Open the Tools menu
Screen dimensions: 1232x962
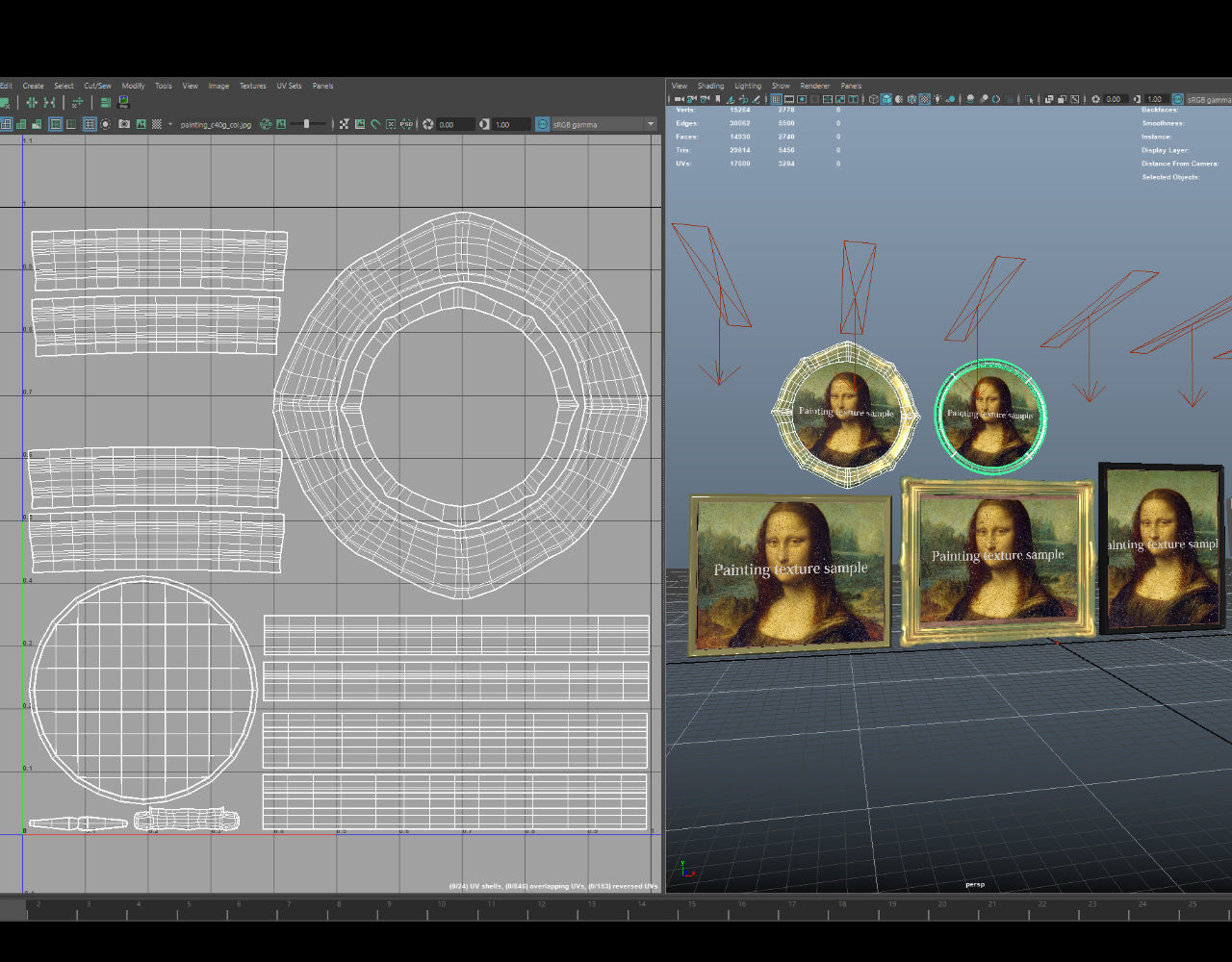click(164, 86)
